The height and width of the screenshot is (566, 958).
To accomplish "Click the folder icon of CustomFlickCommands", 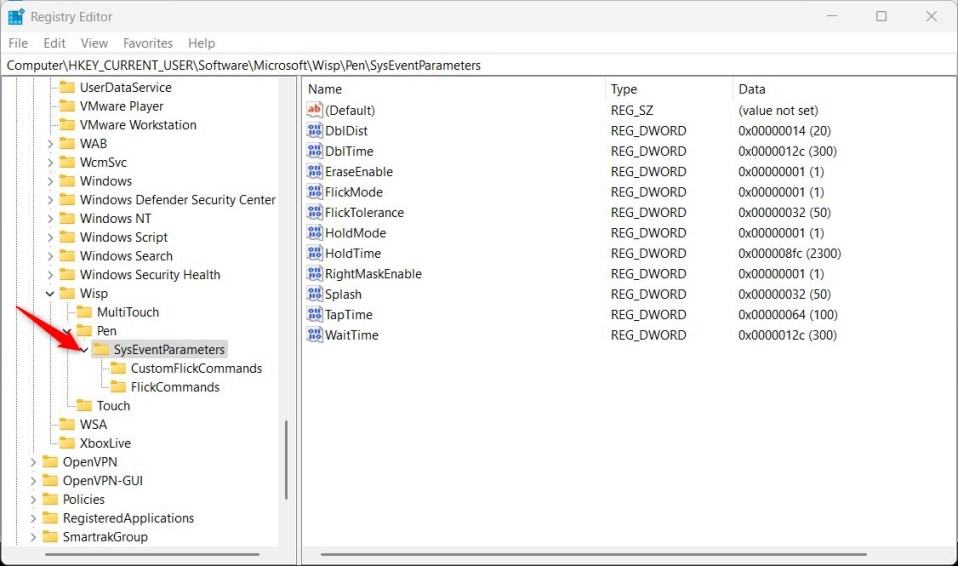I will click(x=119, y=368).
